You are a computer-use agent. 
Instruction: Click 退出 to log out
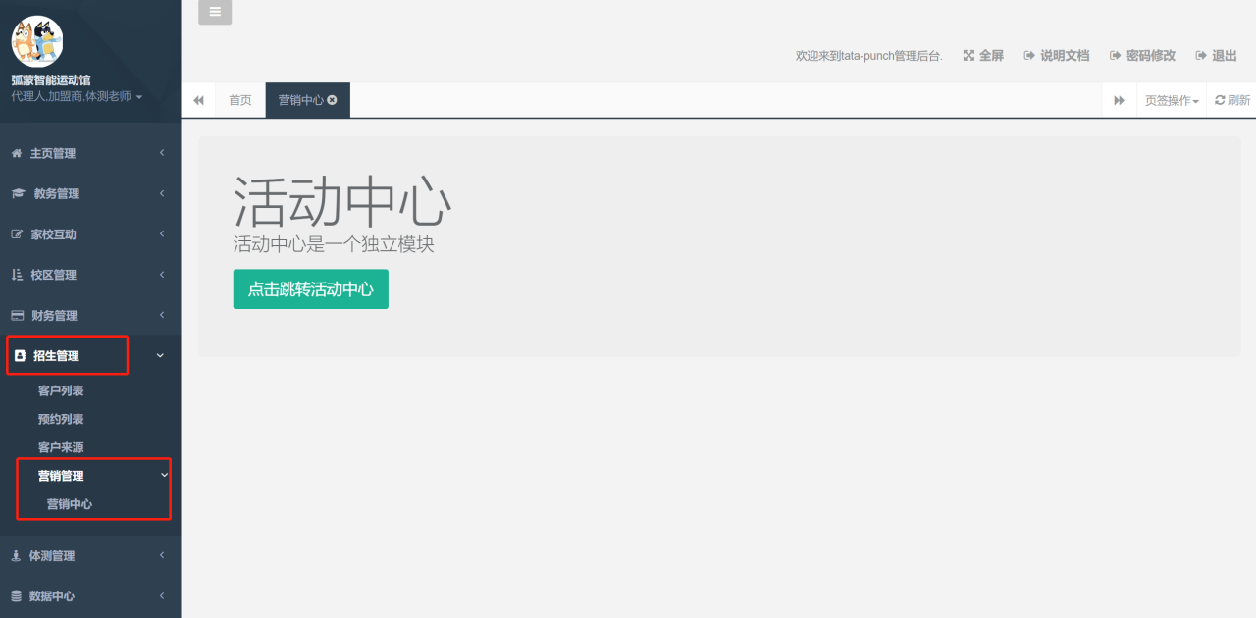[1217, 56]
